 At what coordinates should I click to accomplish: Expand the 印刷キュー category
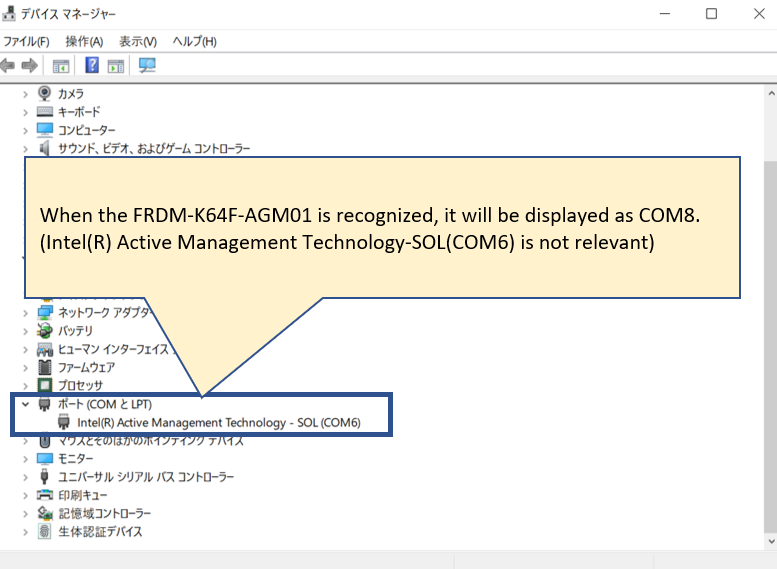[x=25, y=496]
